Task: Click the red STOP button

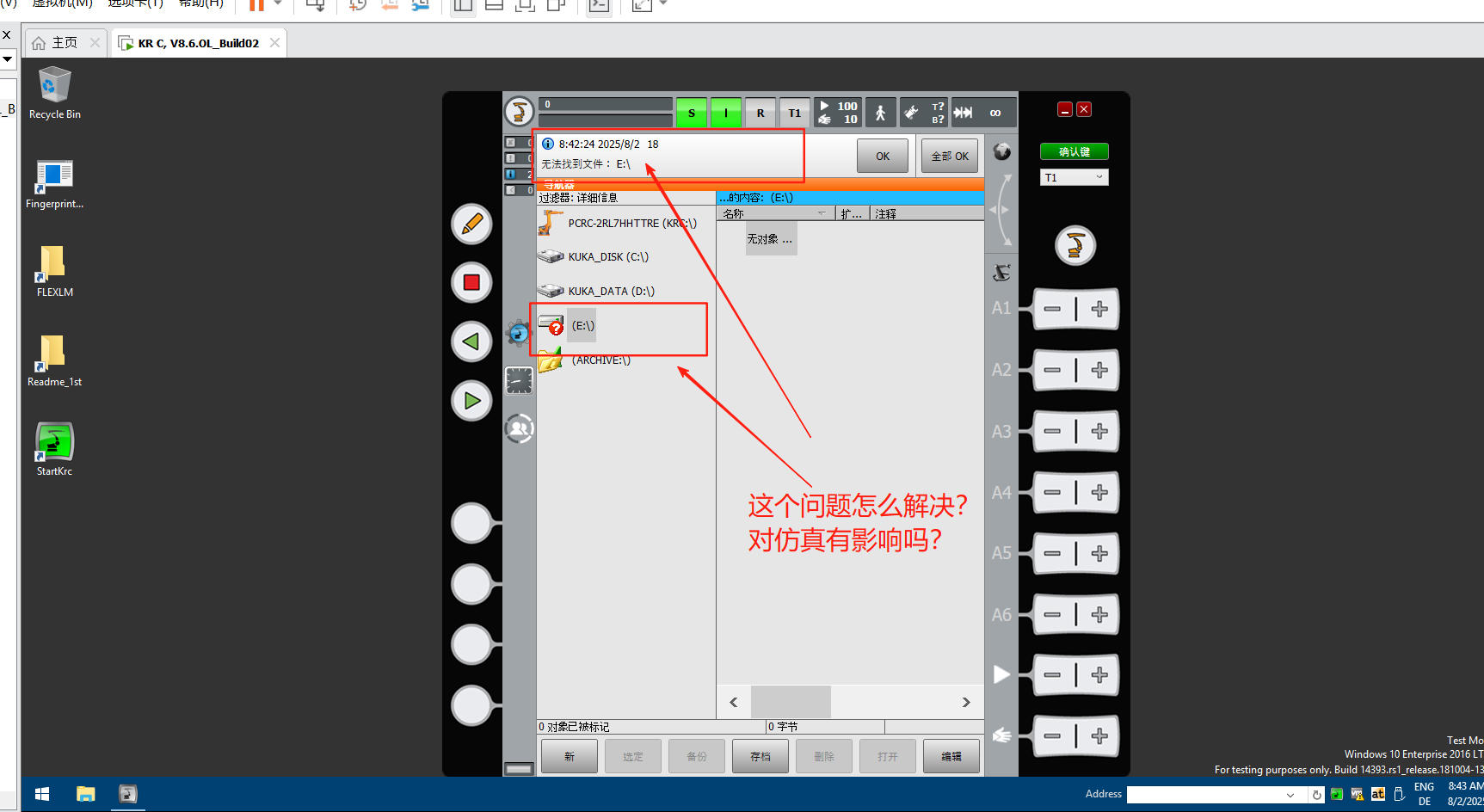Action: [471, 282]
